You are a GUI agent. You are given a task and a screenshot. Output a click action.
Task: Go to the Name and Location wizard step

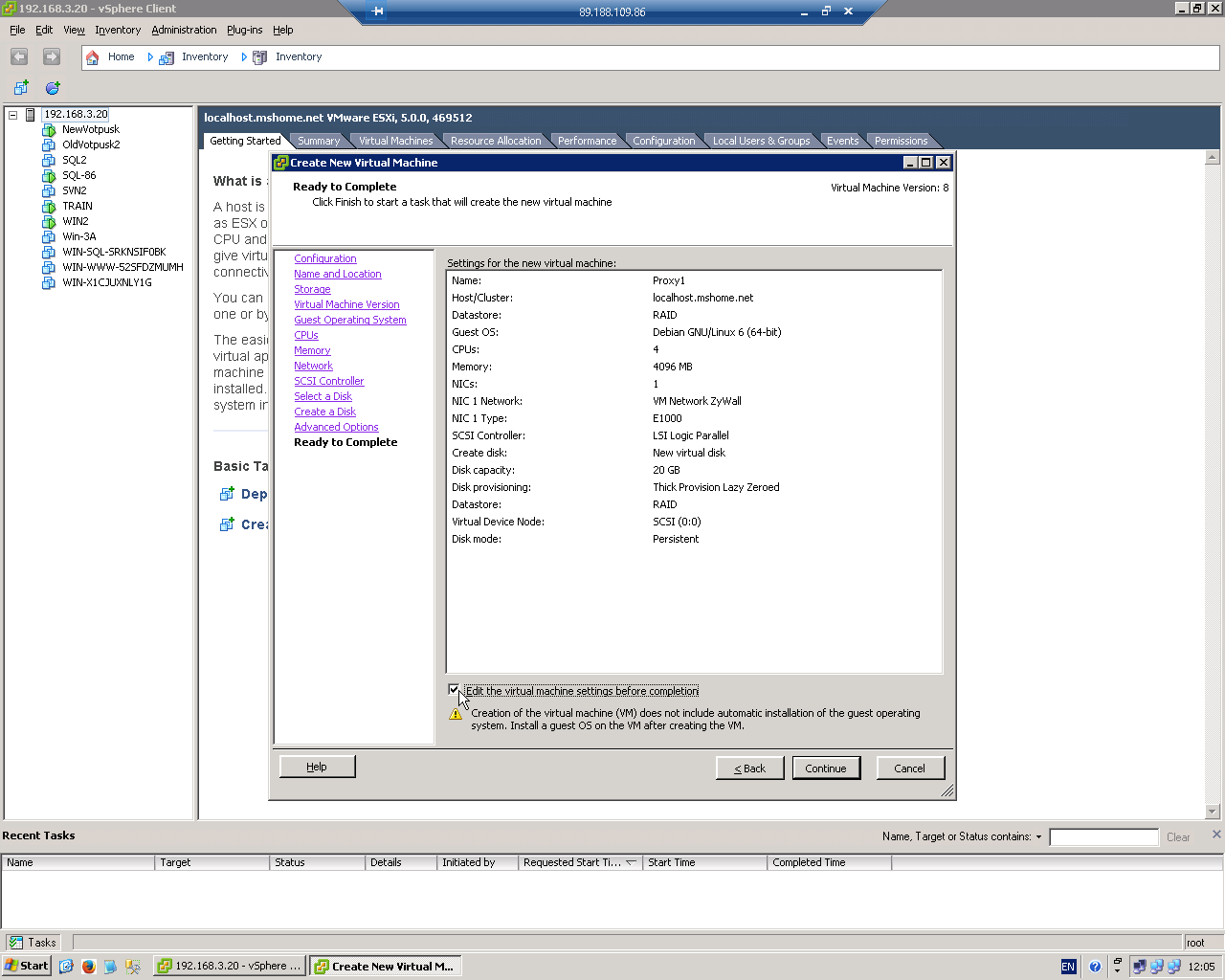pos(338,274)
